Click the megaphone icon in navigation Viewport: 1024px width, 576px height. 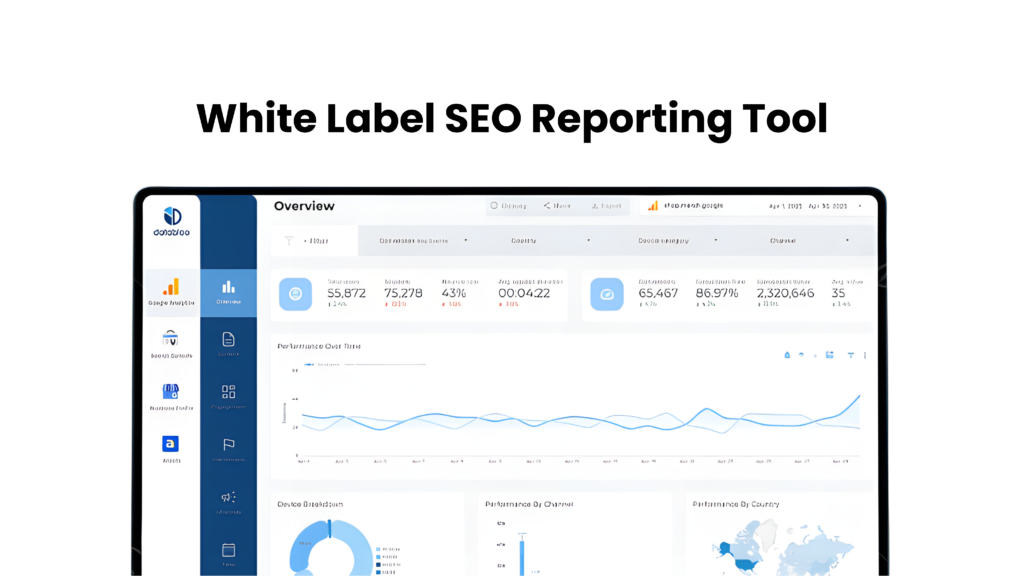tap(228, 497)
